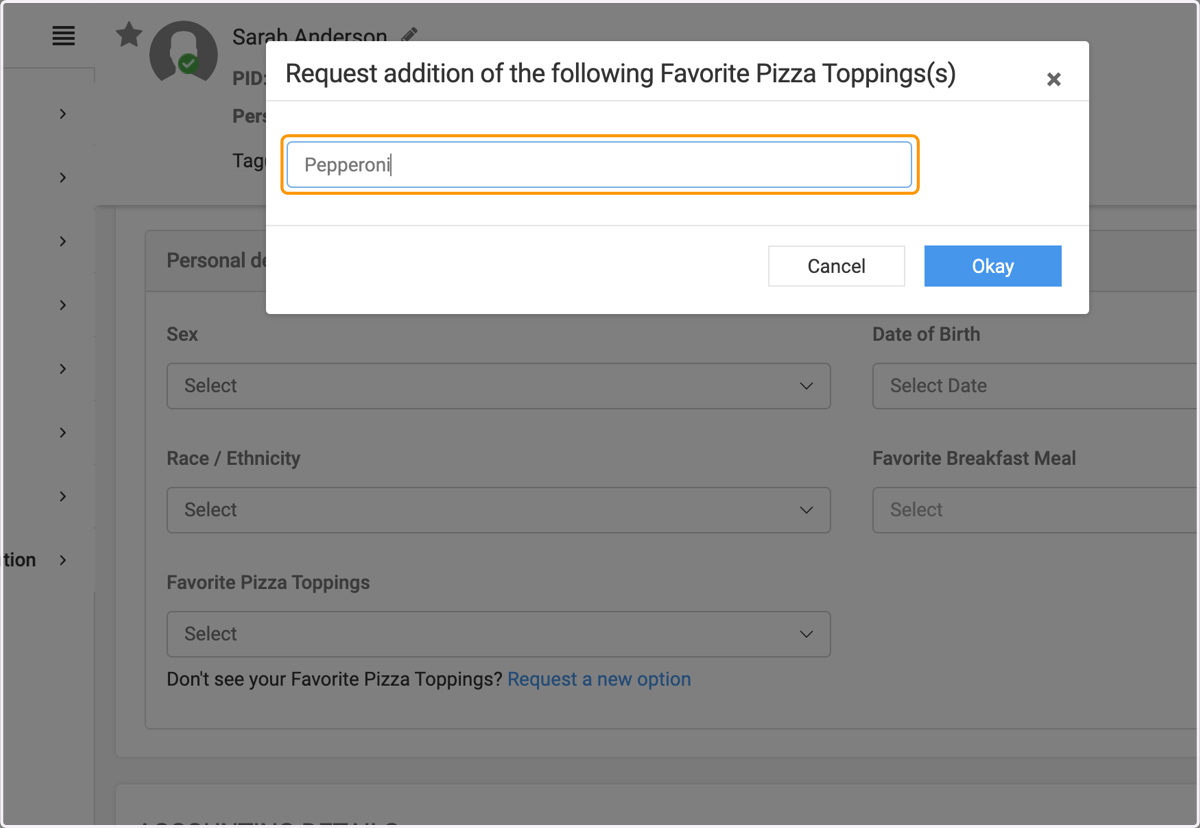Viewport: 1200px width, 828px height.
Task: Edit name with the pencil icon
Action: 409,36
